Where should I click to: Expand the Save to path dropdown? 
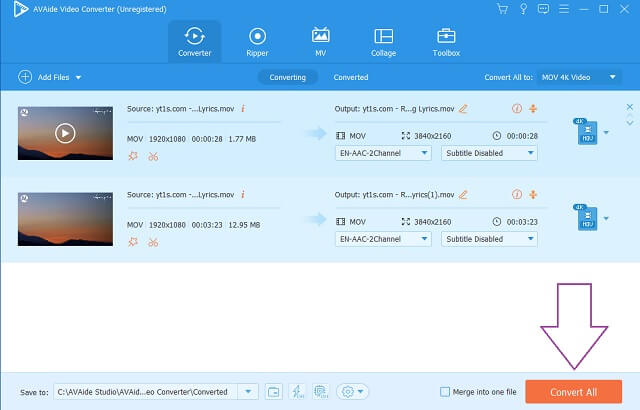point(248,392)
